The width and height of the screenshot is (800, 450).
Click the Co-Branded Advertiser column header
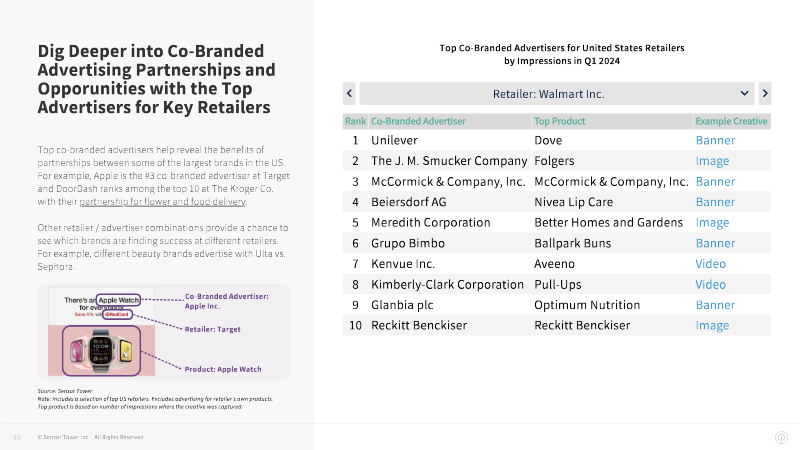point(418,121)
